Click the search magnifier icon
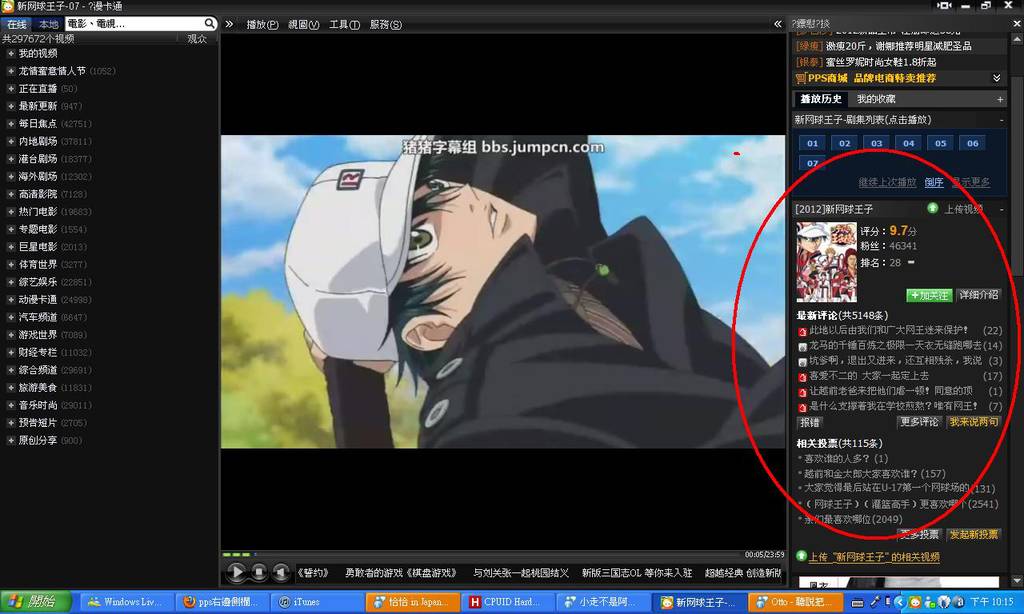Image resolution: width=1024 pixels, height=614 pixels. (209, 24)
